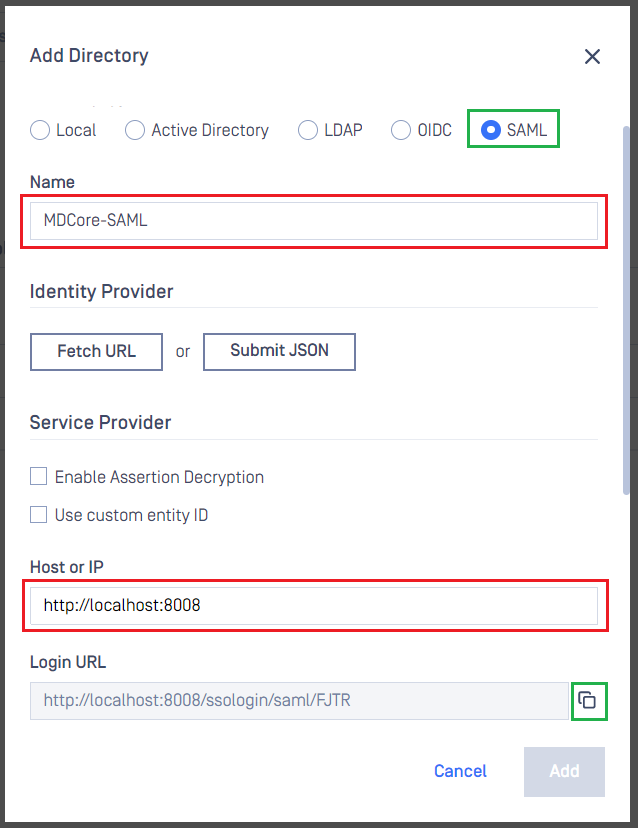Click the Service Provider section heading
This screenshot has height=828, width=638.
coord(100,422)
